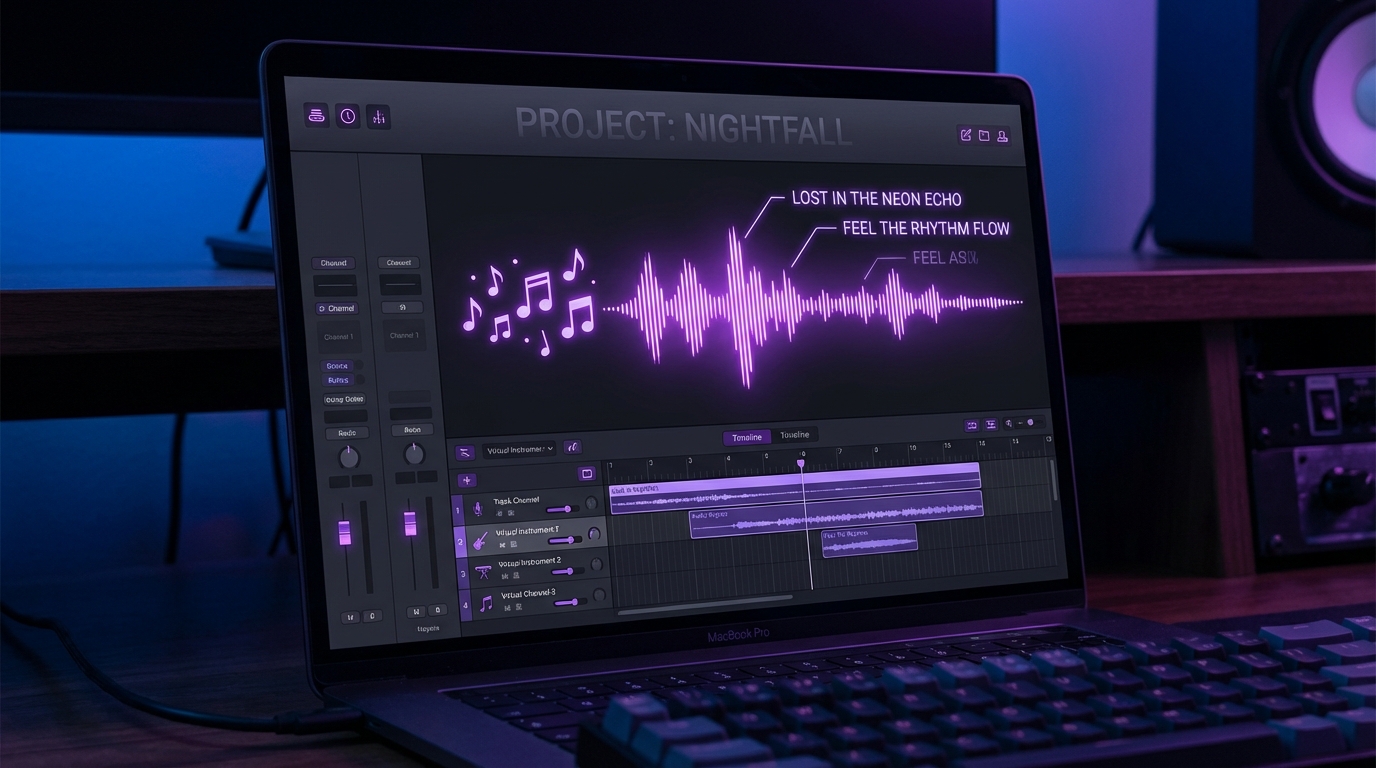The image size is (1376, 768).
Task: Open the folder icon at top right
Action: tap(984, 135)
